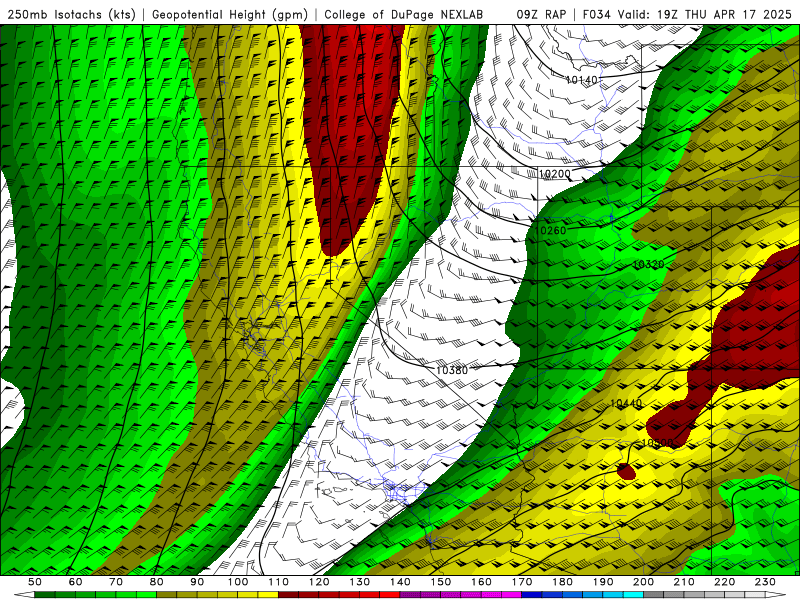This screenshot has height=600, width=800.
Task: Click the 180 tick on the color scale
Action: (x=562, y=582)
